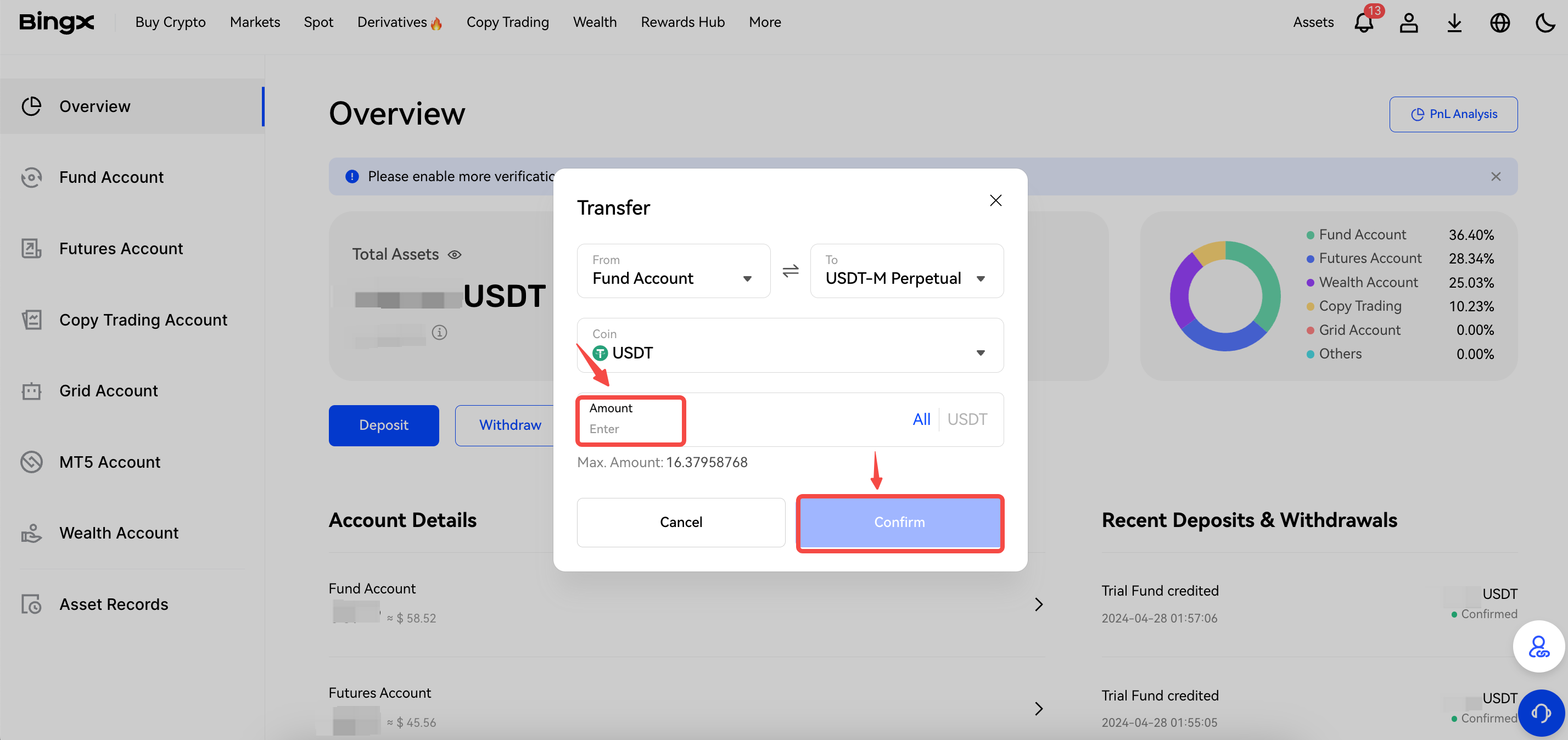
Task: Open Trial Fund credited 01:57:06 record
Action: pyautogui.click(x=1309, y=604)
